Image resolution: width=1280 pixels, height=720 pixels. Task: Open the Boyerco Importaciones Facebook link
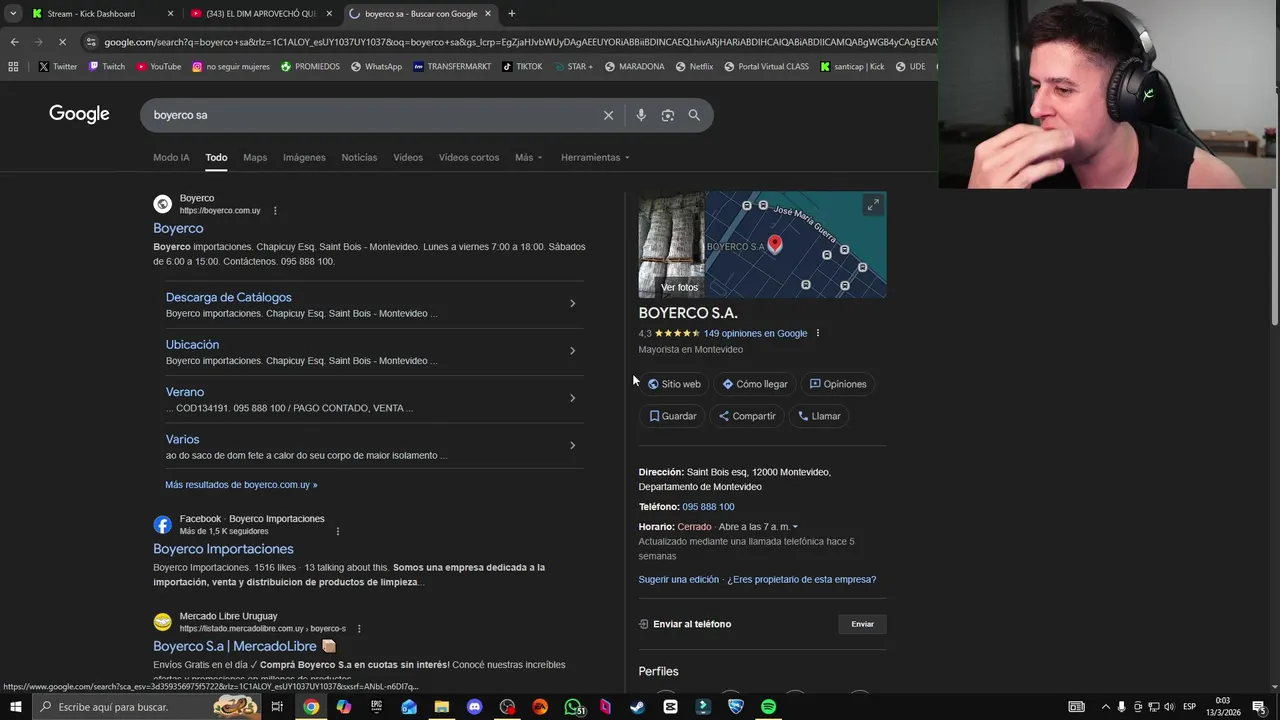(x=223, y=549)
